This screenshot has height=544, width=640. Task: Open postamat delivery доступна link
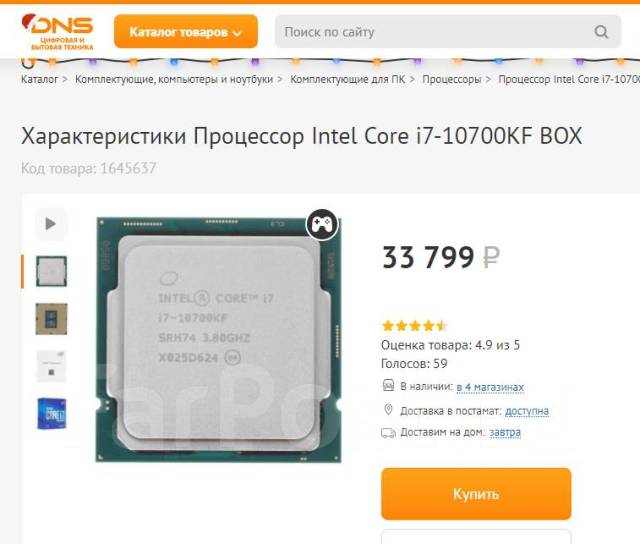(527, 411)
